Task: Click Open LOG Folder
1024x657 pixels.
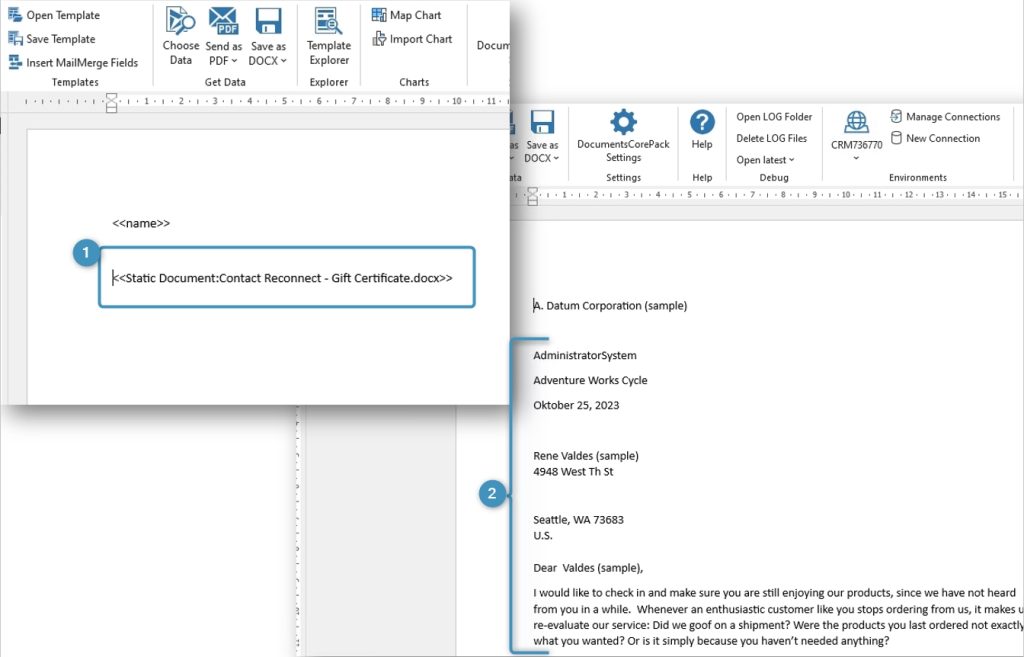Action: 775,117
